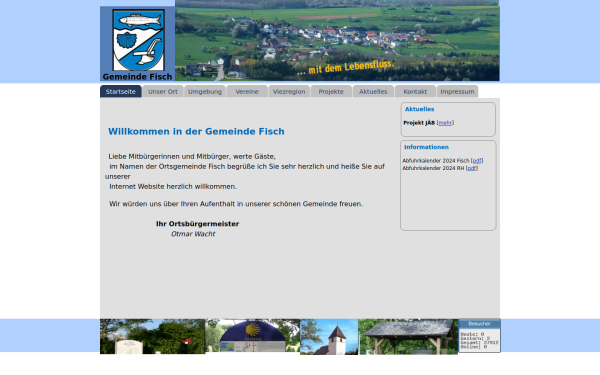
Task: Open the Abfuhrkalender 2024 Fisch pdf link
Action: tap(477, 161)
